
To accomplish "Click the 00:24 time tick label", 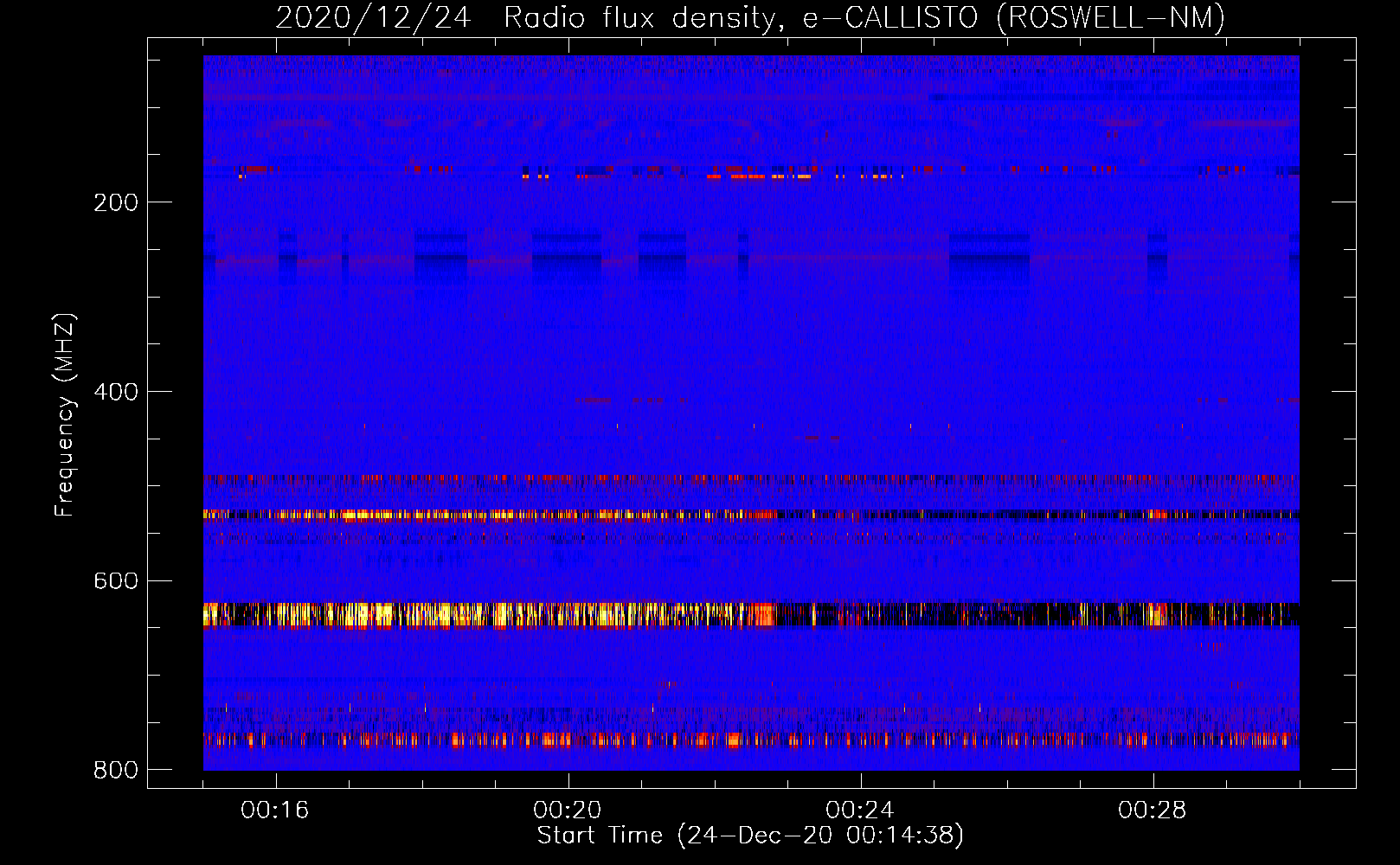I will (860, 811).
